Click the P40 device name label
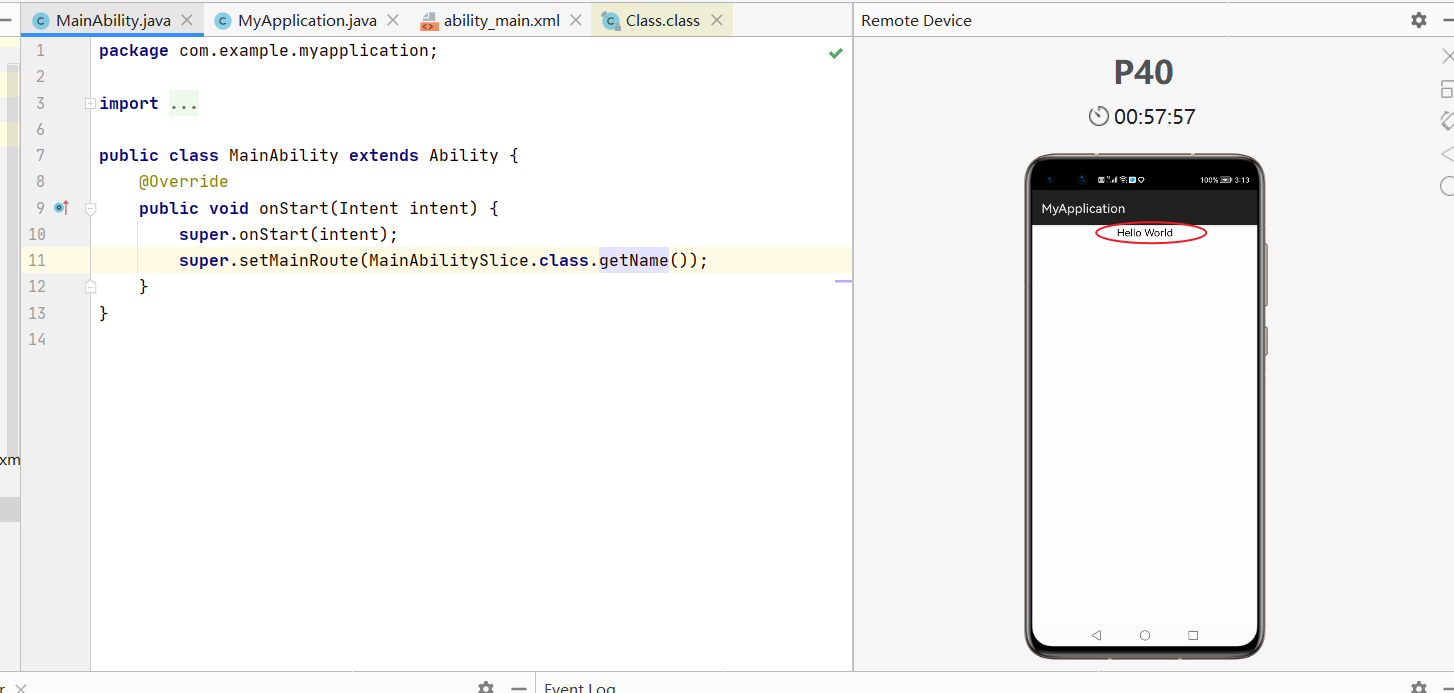This screenshot has width=1454, height=693. [1144, 72]
